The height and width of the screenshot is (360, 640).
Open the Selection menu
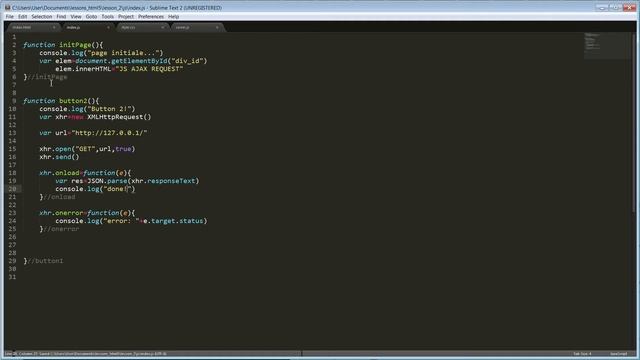(x=42, y=17)
